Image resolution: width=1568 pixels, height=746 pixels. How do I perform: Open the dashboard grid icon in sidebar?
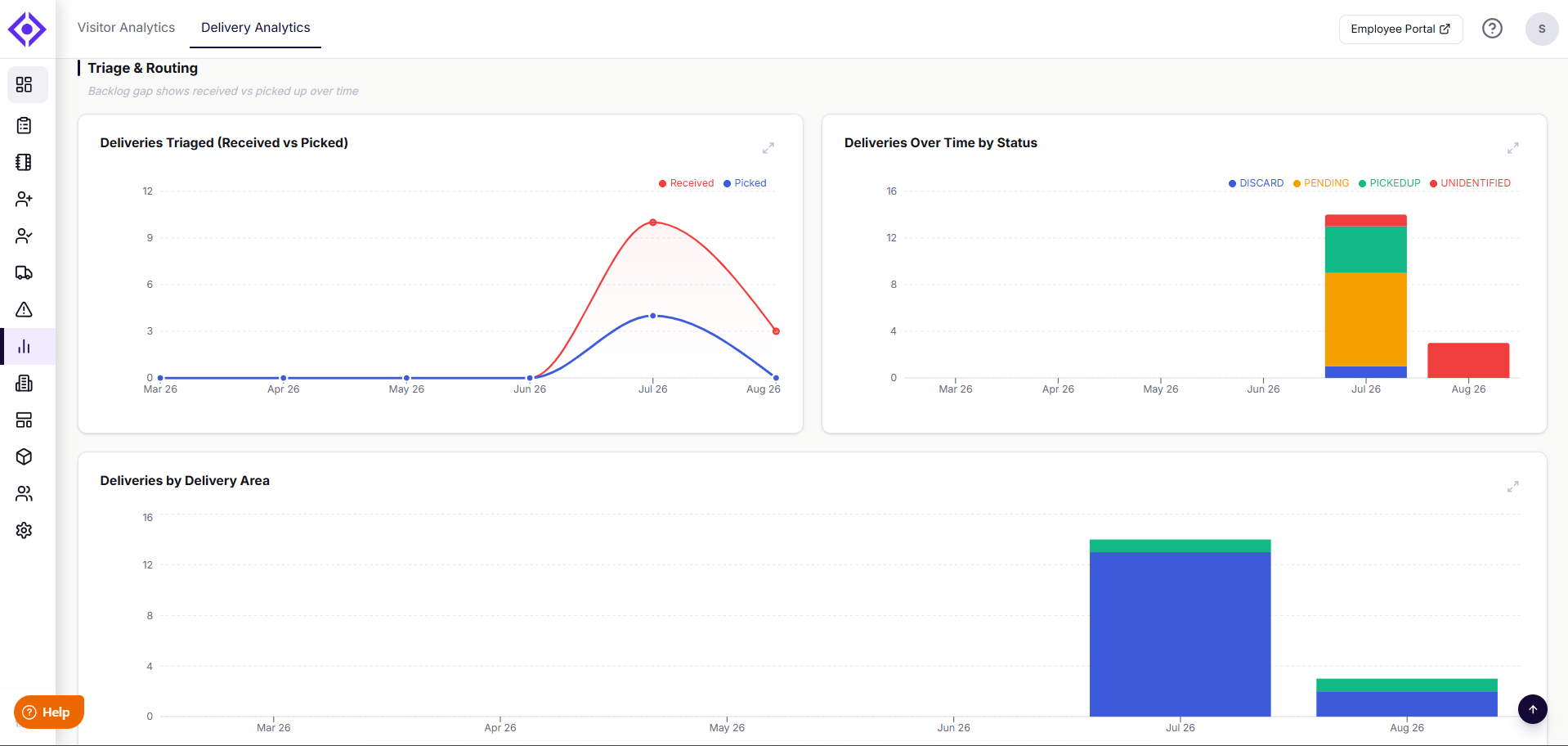[x=24, y=84]
